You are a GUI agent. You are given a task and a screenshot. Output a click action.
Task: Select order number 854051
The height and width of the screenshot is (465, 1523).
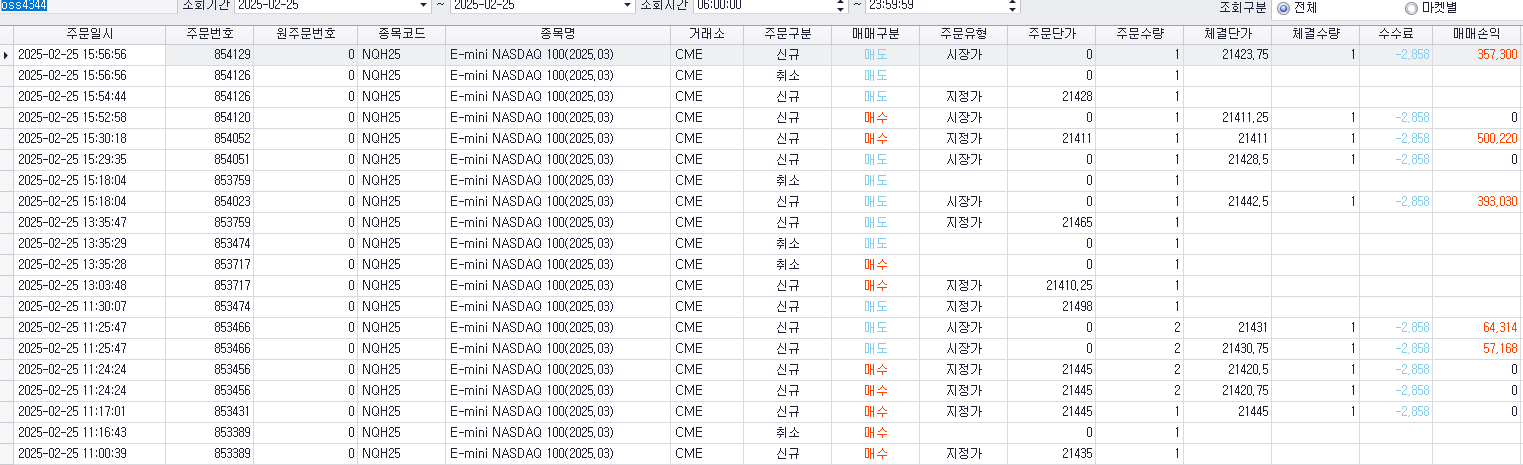pyautogui.click(x=231, y=160)
